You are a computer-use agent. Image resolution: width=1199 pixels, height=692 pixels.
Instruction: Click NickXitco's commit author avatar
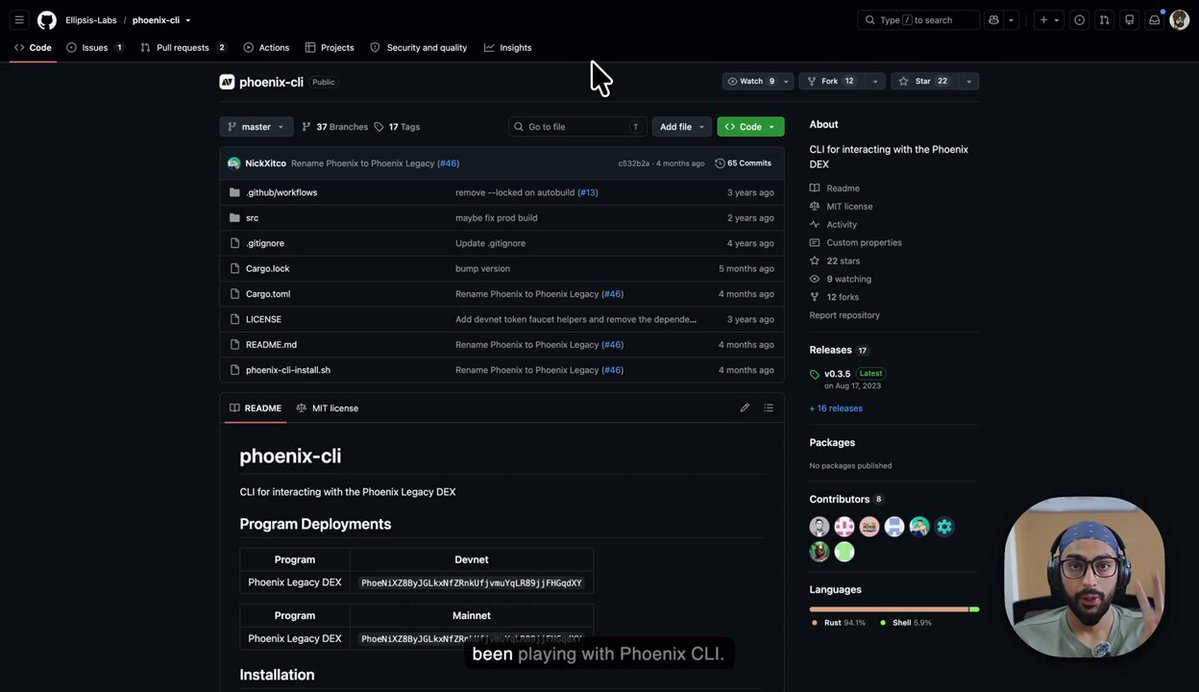pos(234,163)
